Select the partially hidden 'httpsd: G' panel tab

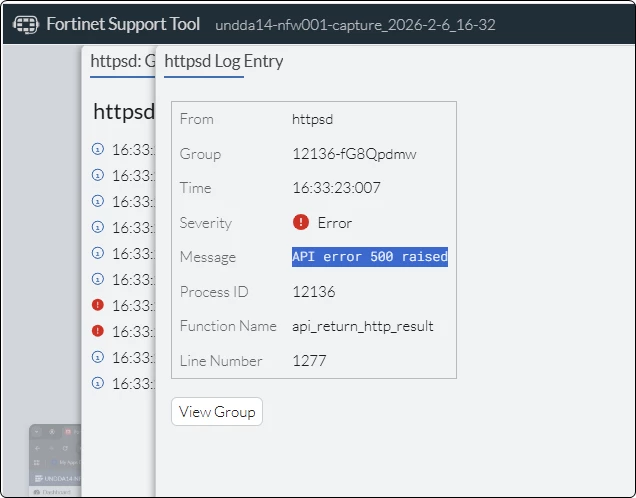(x=122, y=61)
